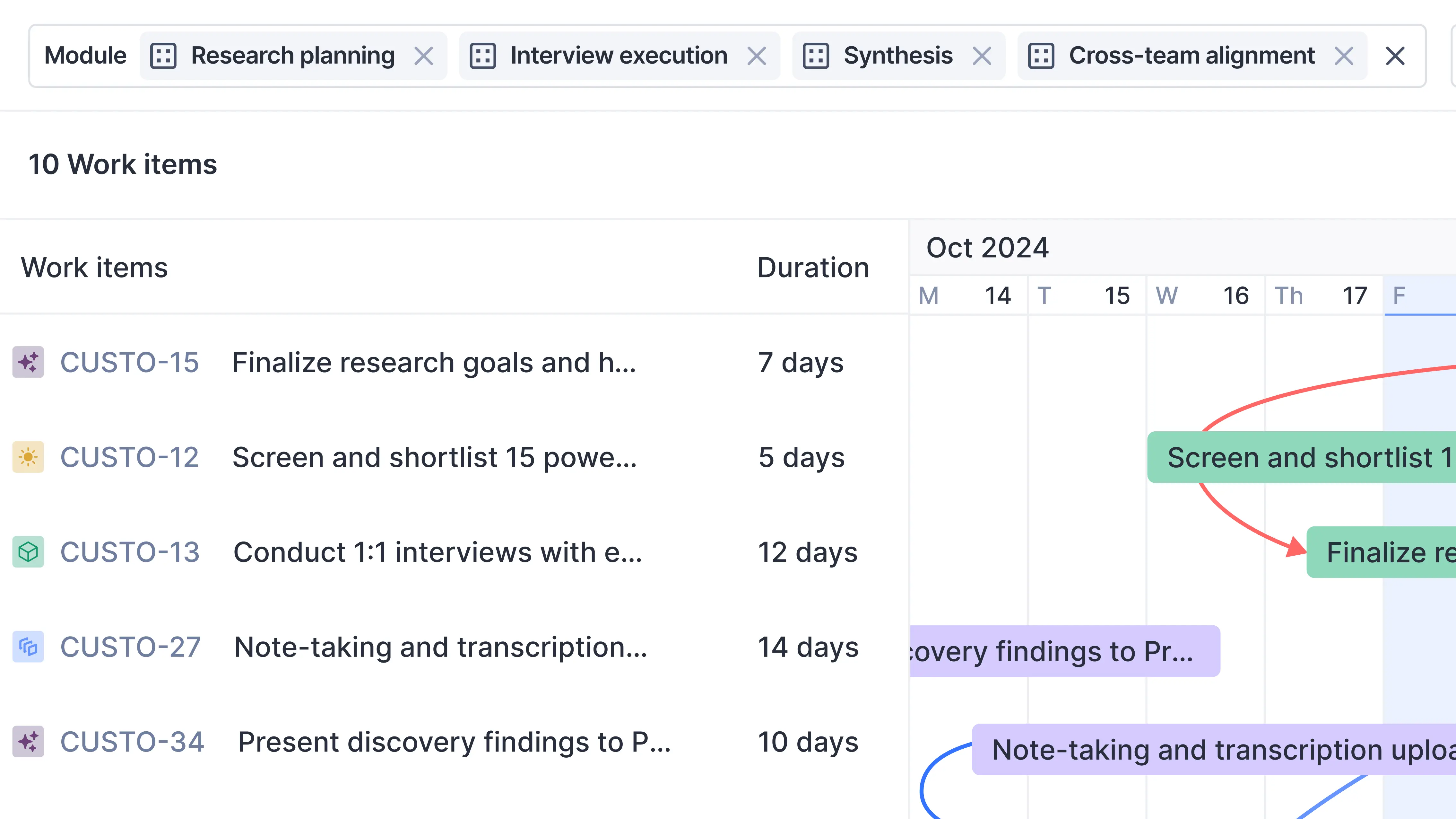Click the sun icon next to CUSTO-12
The width and height of the screenshot is (1456, 819).
(x=28, y=458)
